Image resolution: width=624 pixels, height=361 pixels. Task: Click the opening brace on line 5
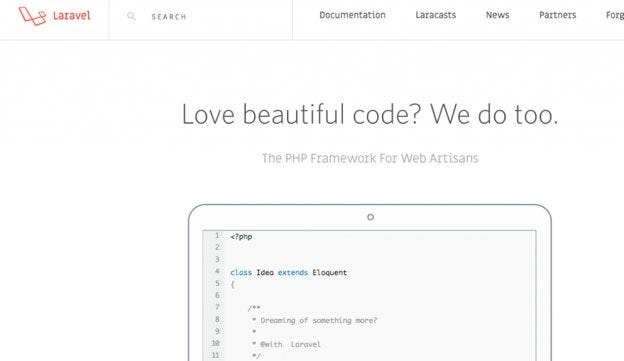(x=232, y=285)
